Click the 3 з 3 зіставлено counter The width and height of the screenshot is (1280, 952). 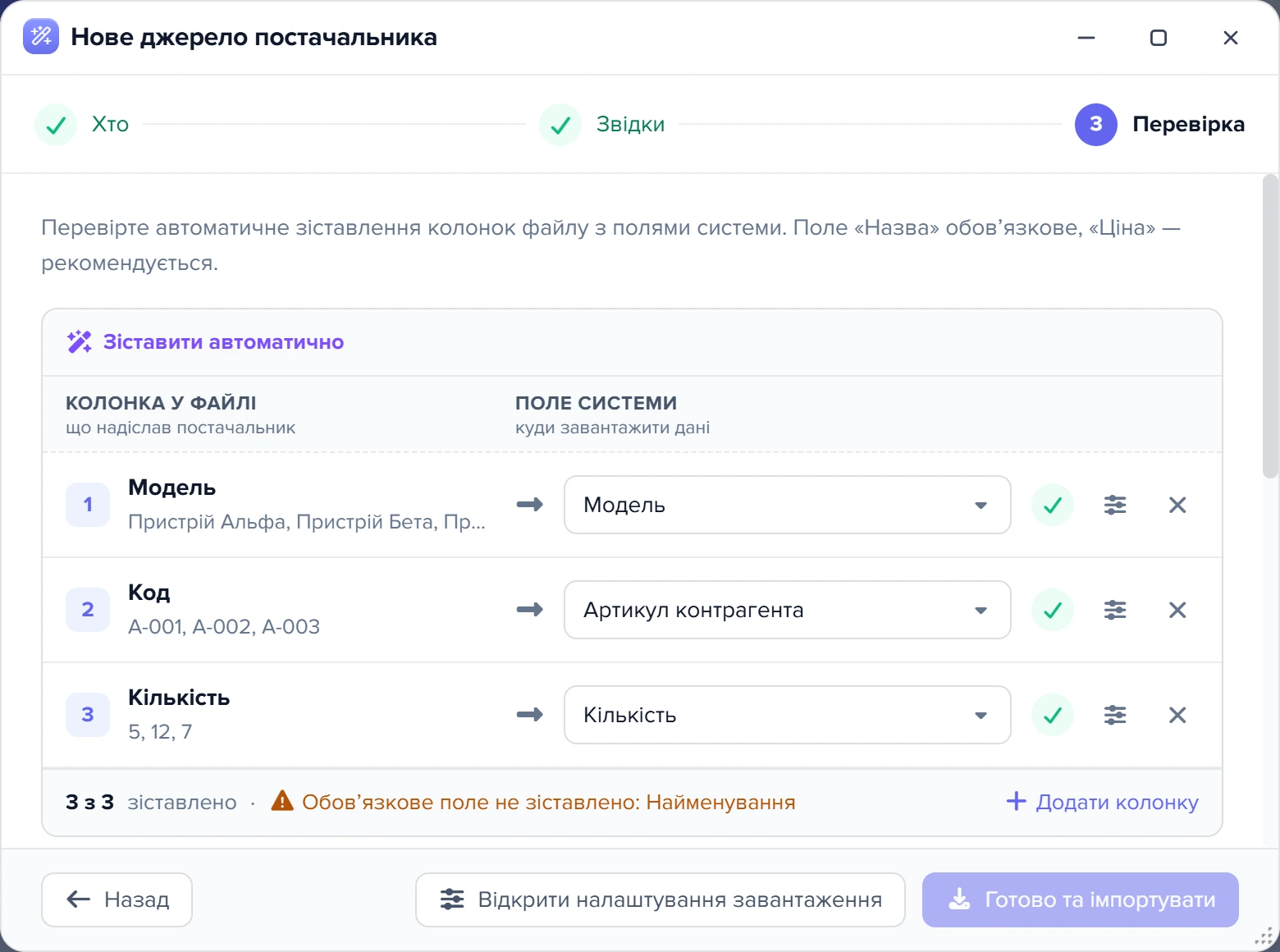click(x=151, y=802)
